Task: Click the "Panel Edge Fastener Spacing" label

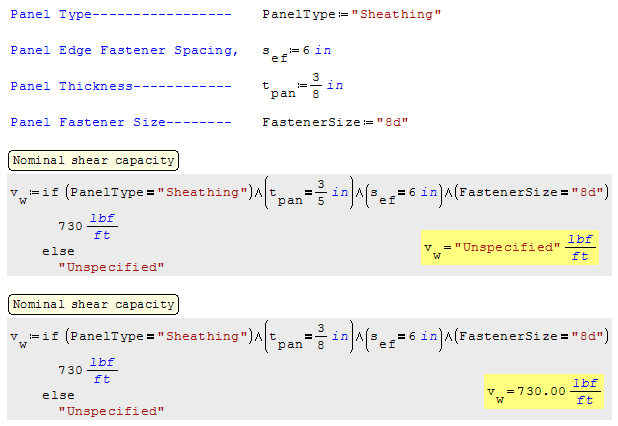Action: pyautogui.click(x=124, y=50)
